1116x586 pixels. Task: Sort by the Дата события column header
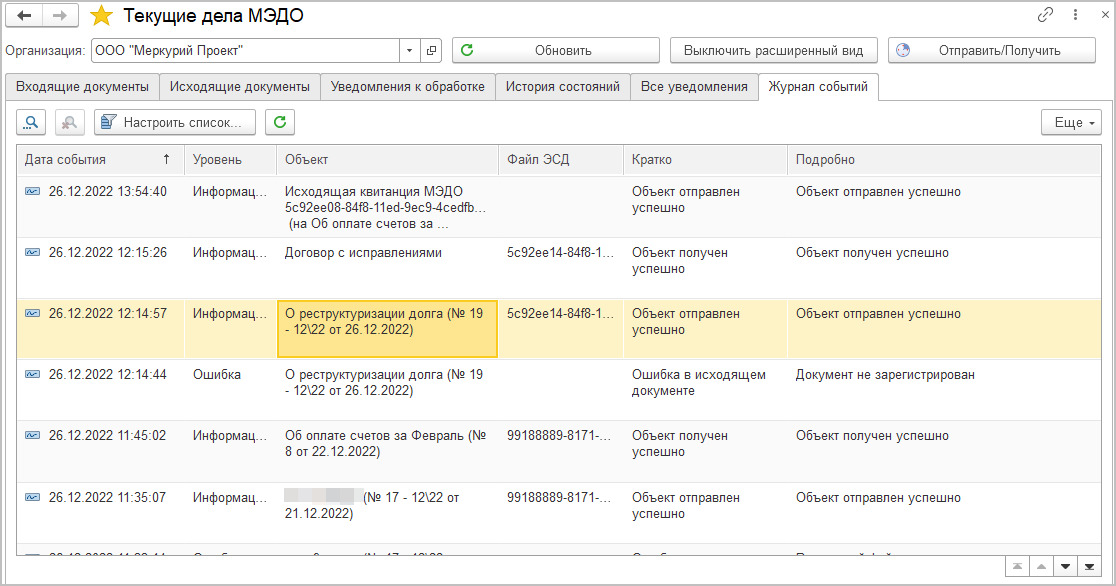(x=96, y=159)
